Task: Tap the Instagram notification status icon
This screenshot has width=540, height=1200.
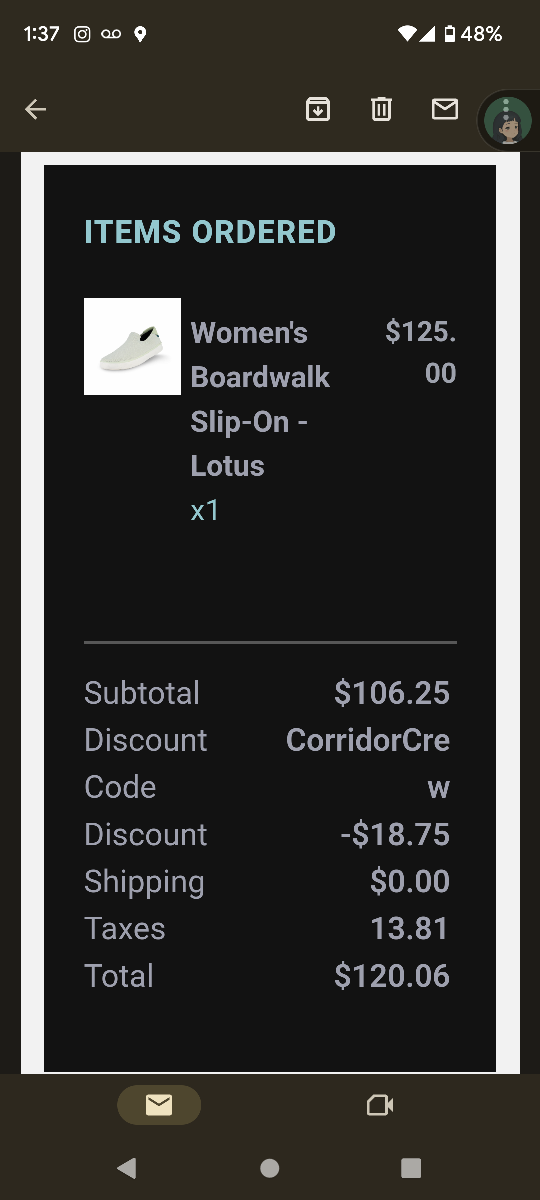Action: 82,34
